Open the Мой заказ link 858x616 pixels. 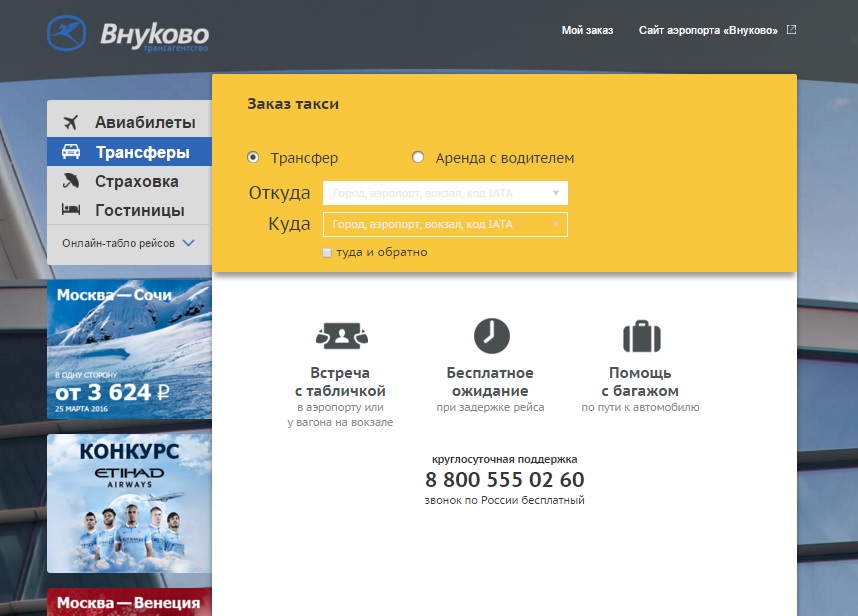[x=587, y=30]
